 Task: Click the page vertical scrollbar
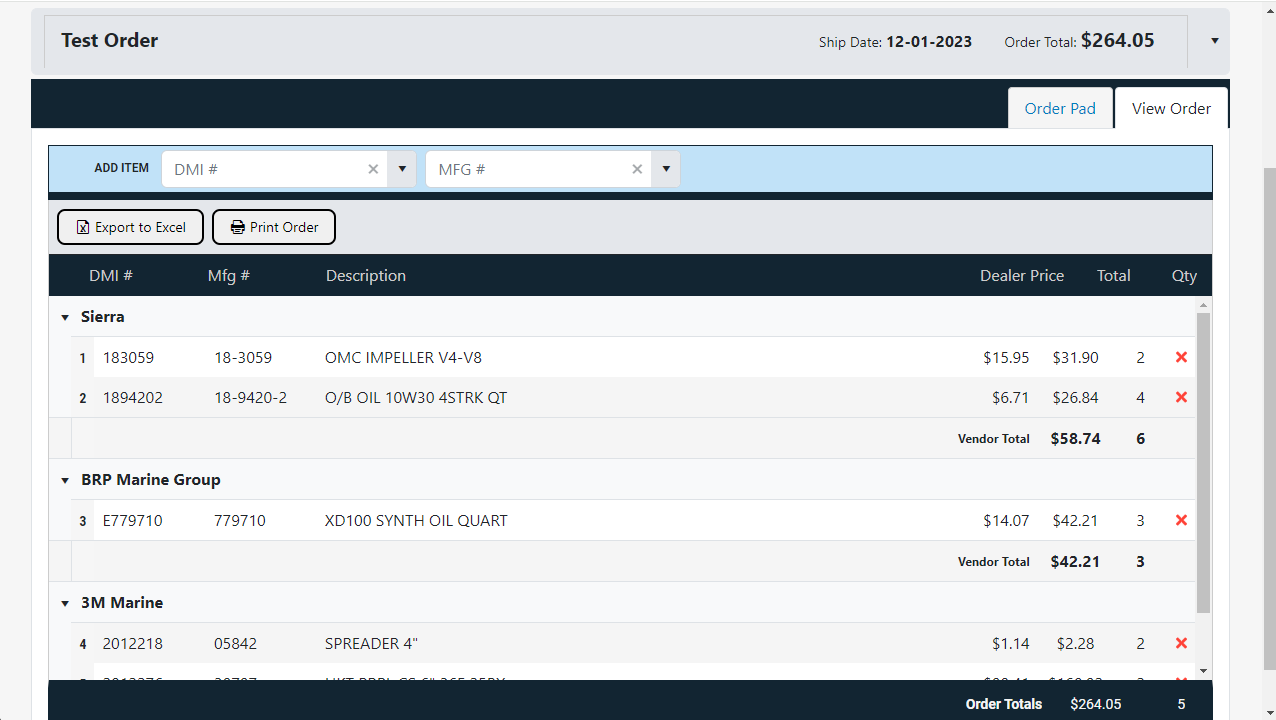tap(1268, 420)
